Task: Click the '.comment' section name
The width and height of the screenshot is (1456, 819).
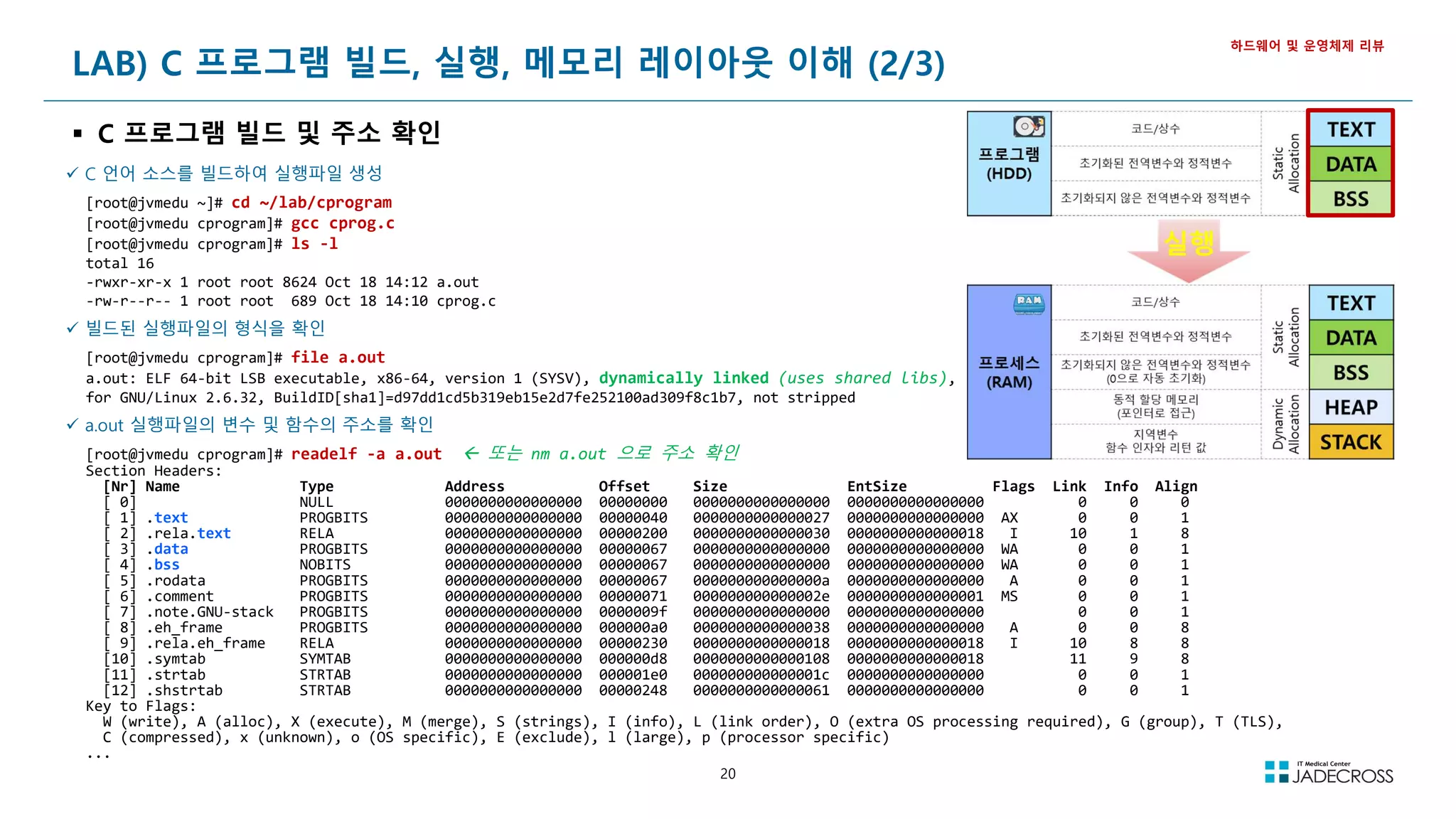Action: coord(180,596)
